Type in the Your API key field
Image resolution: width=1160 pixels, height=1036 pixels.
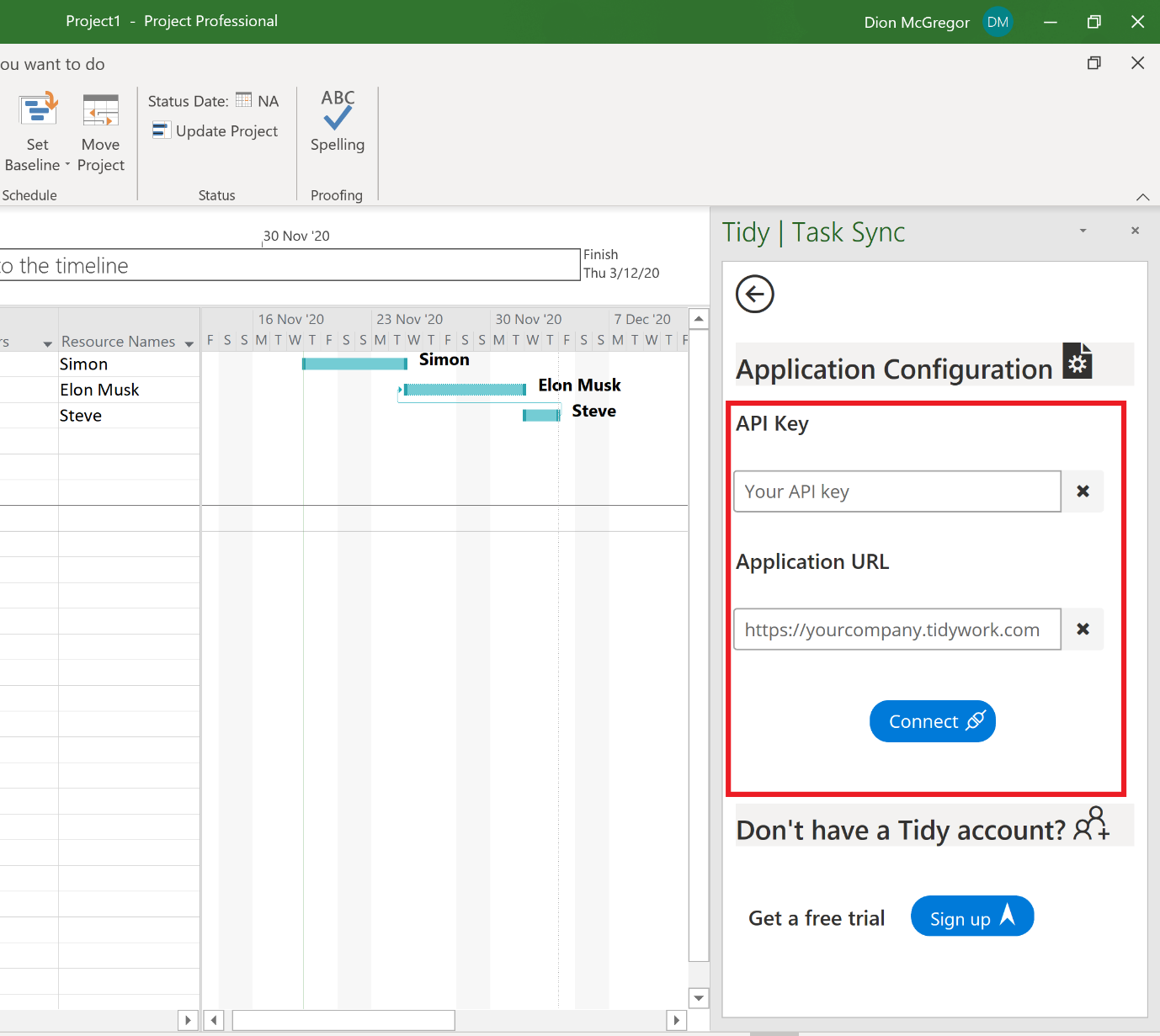click(x=897, y=491)
